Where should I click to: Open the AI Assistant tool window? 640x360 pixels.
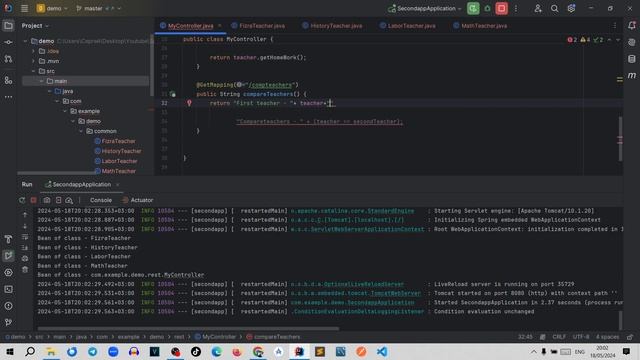coord(632,42)
